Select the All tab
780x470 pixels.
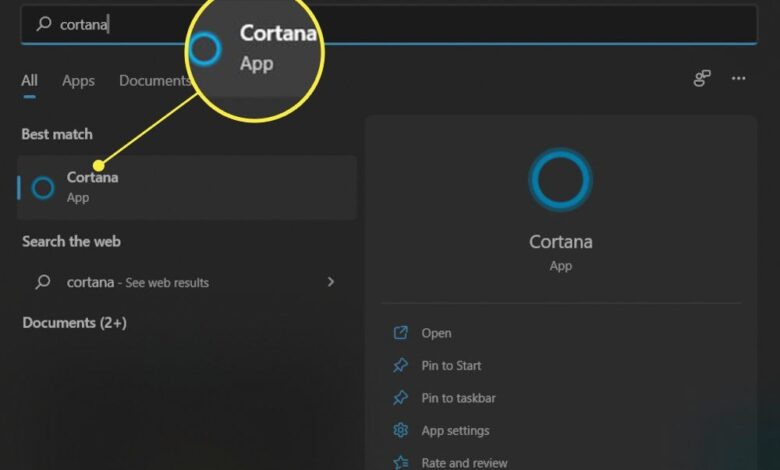29,80
